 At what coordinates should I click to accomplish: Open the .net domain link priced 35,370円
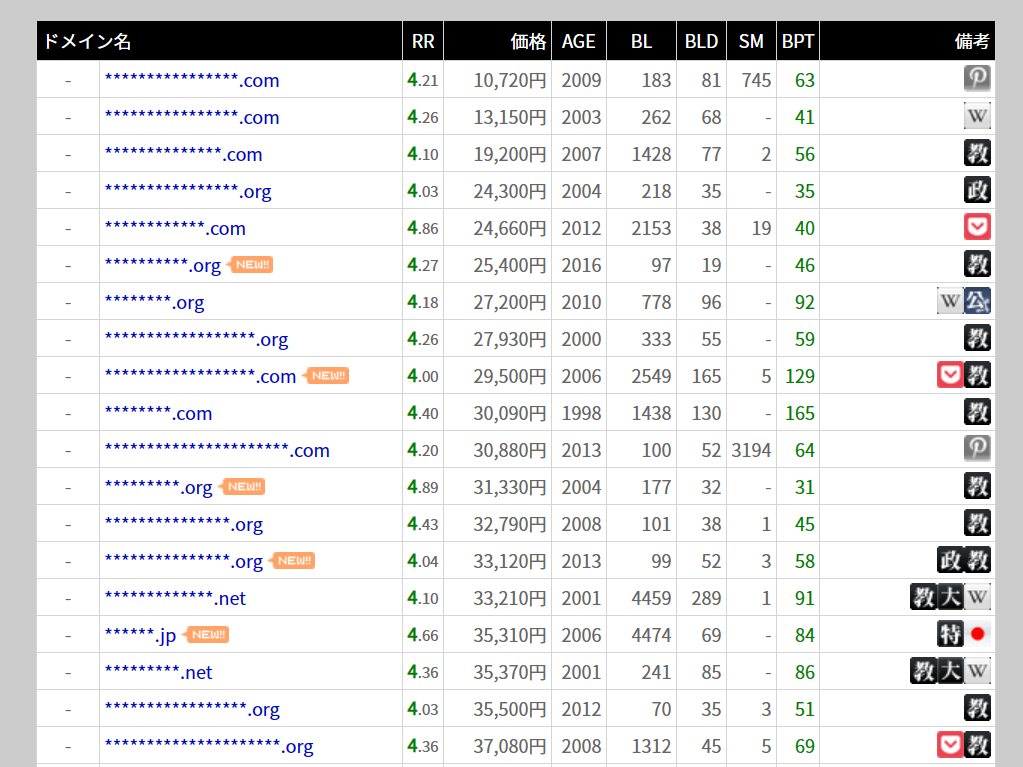coord(158,672)
